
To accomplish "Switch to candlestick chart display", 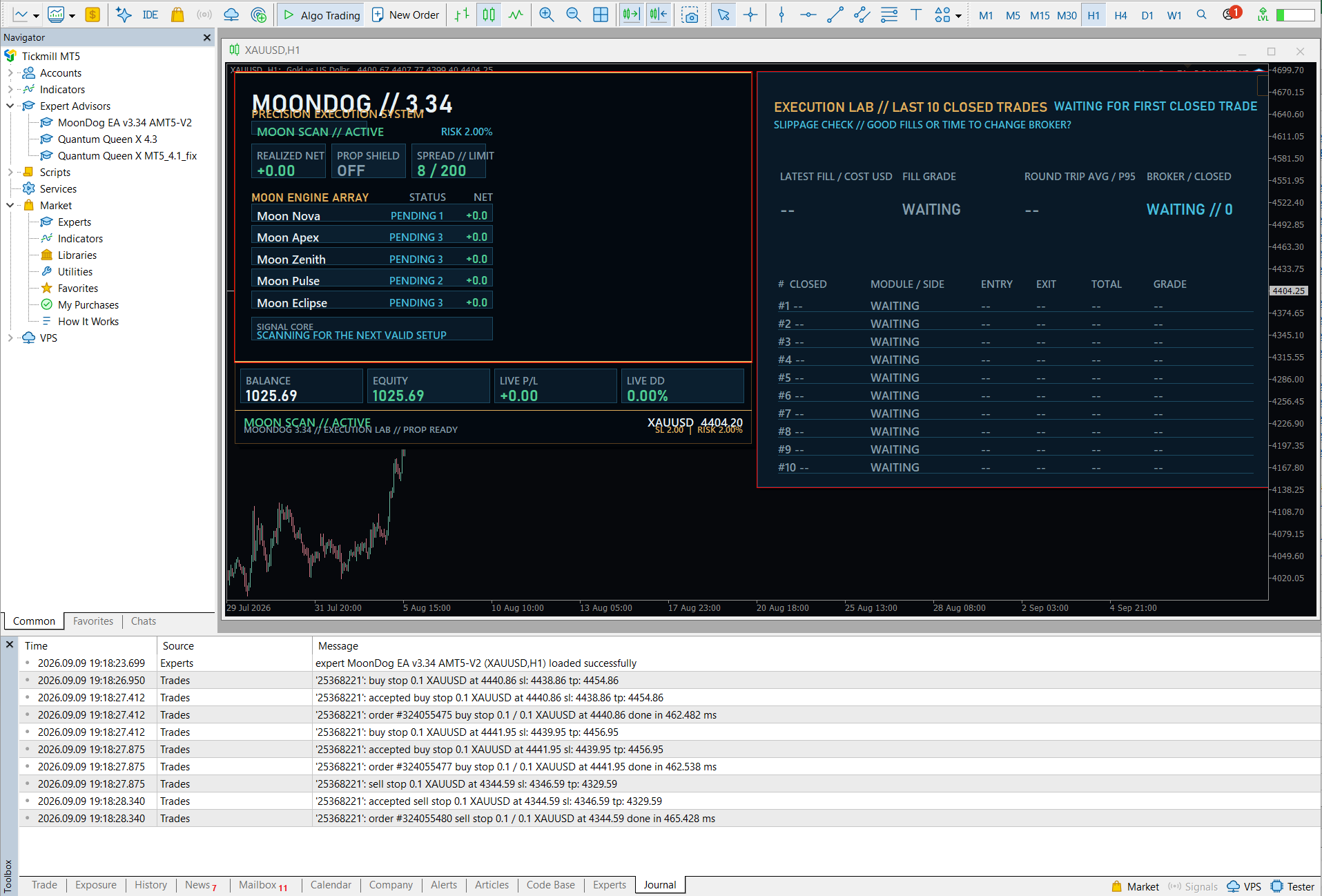I will pyautogui.click(x=489, y=14).
